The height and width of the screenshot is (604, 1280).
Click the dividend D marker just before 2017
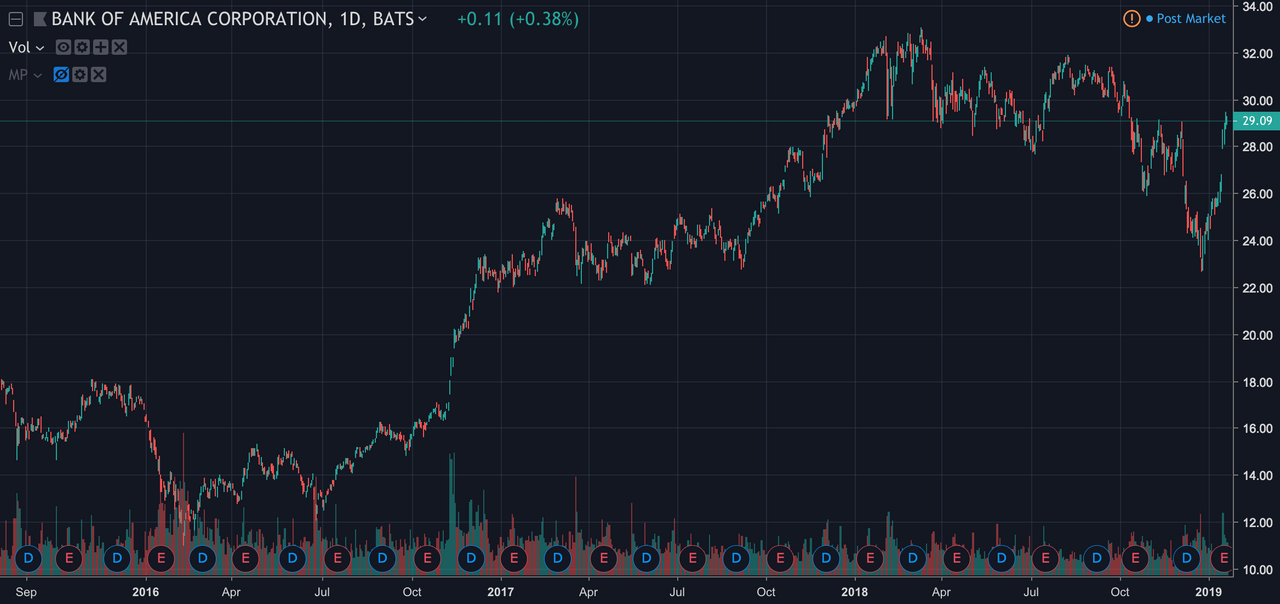point(470,557)
